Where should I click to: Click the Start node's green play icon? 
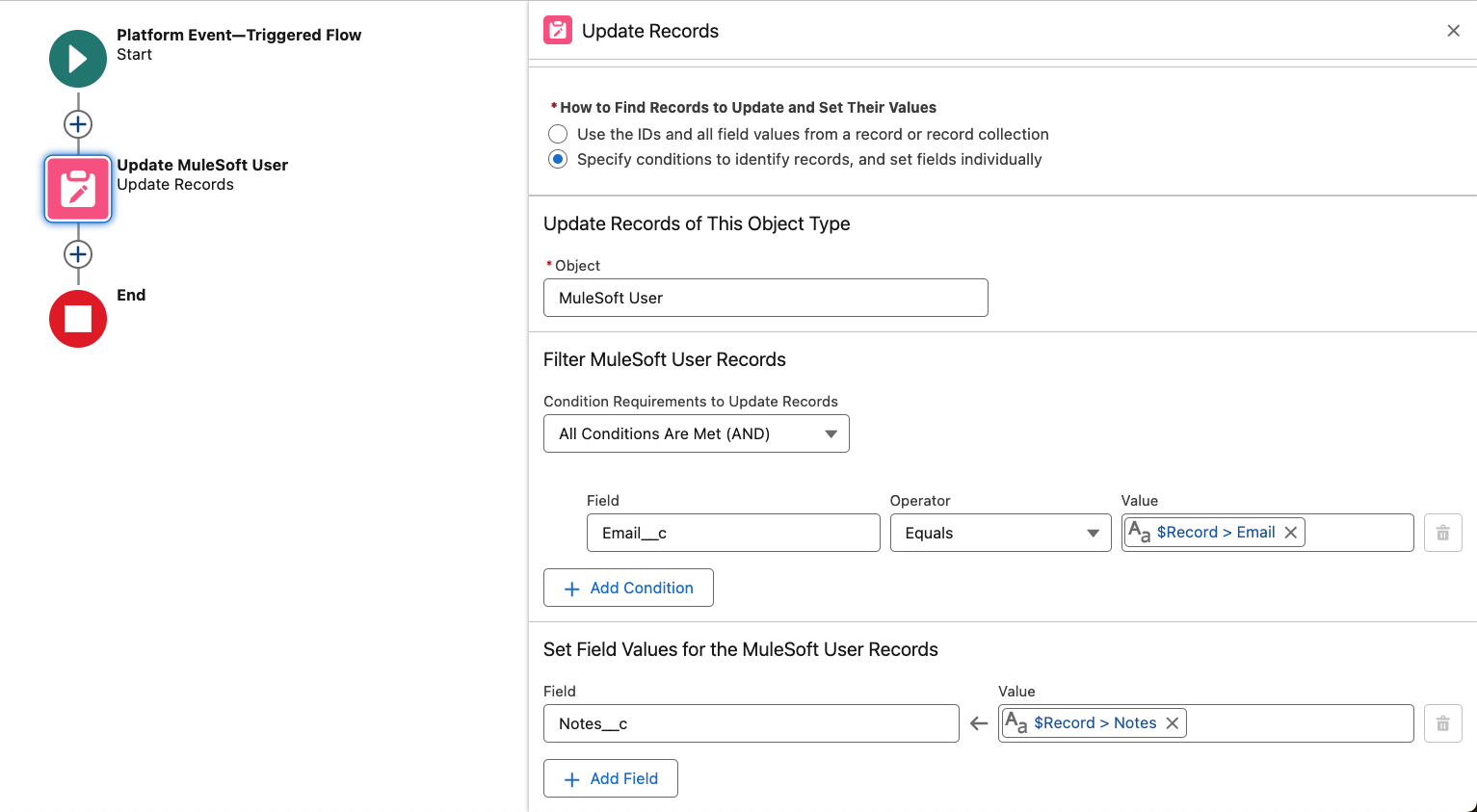(77, 58)
